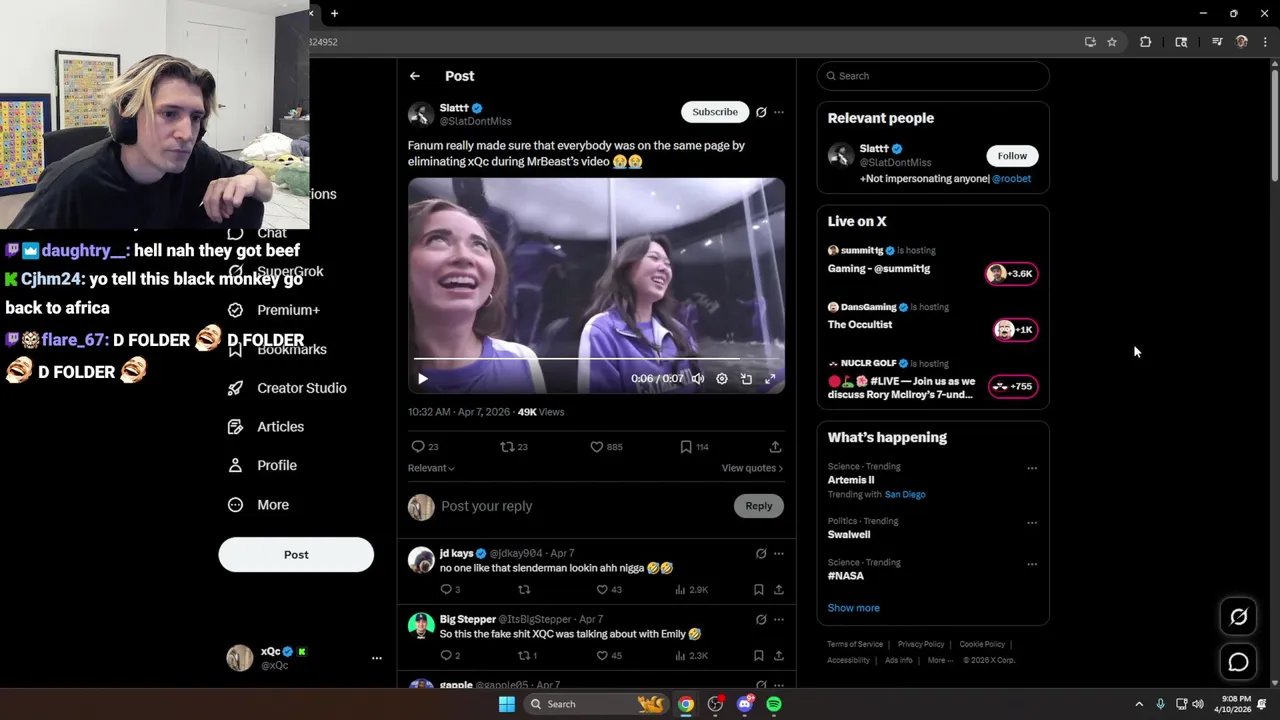The image size is (1280, 720).
Task: Open Creator Studio in sidebar
Action: click(288, 388)
